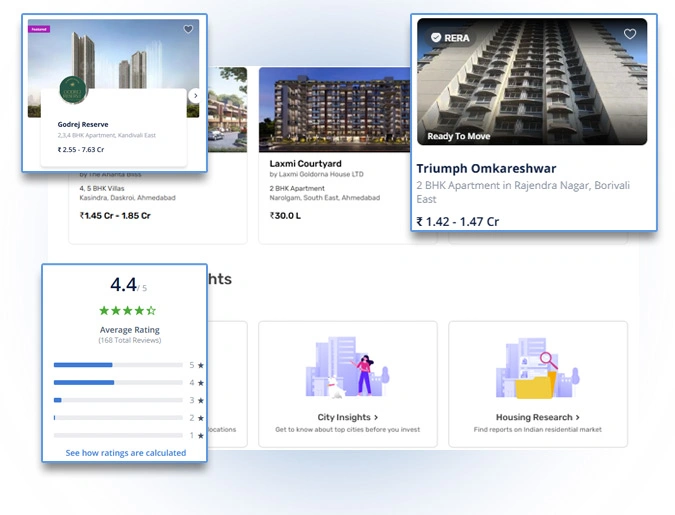675x515 pixels.
Task: Click the round Godrej developer logo
Action: [x=72, y=90]
